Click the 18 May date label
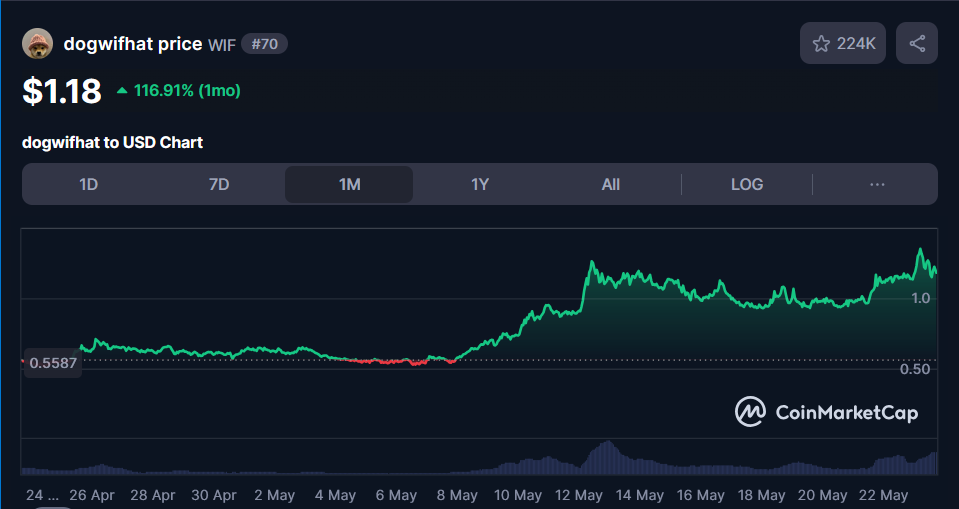 pyautogui.click(x=761, y=495)
